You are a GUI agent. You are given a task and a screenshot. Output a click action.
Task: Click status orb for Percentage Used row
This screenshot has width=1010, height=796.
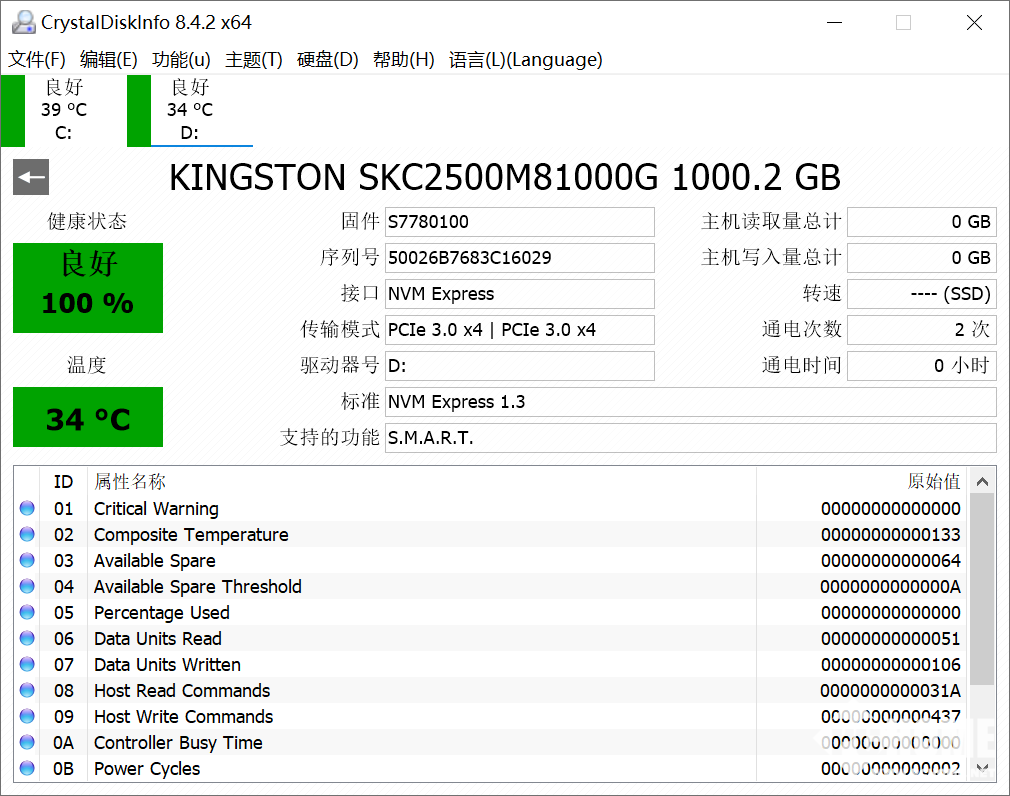[x=27, y=612]
